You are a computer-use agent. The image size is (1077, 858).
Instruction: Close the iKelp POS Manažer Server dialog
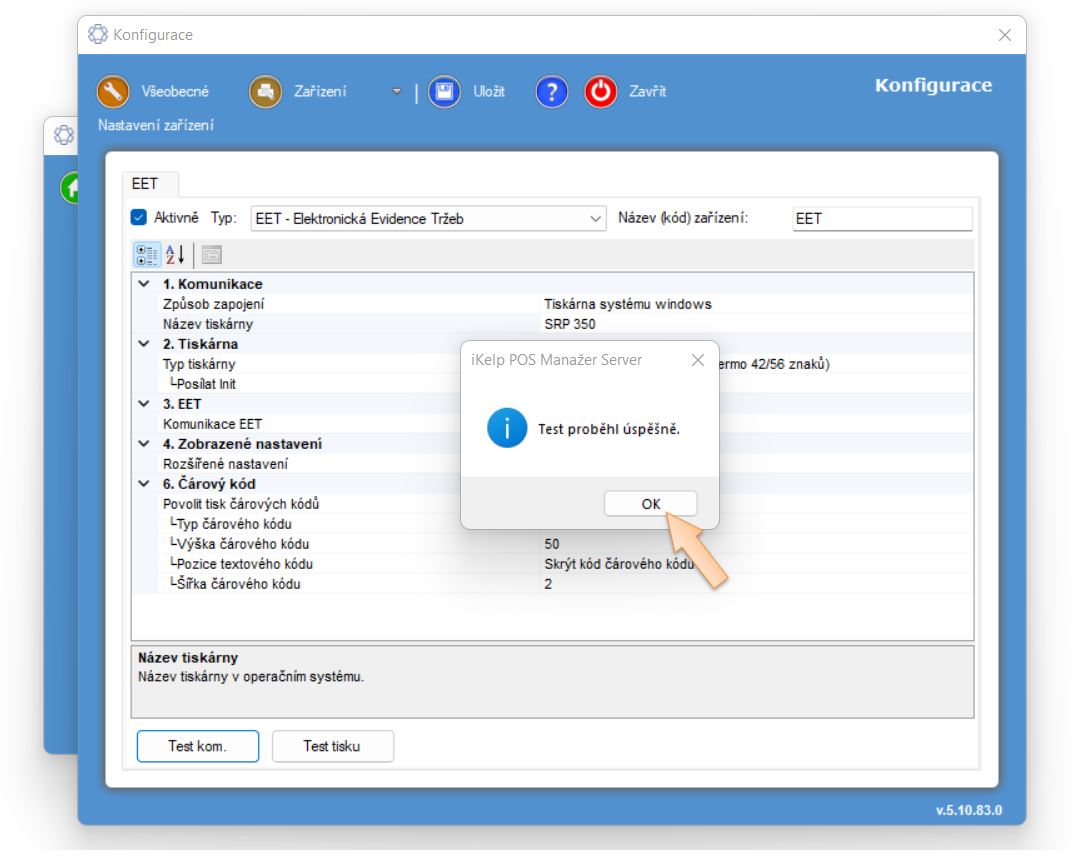pos(698,360)
